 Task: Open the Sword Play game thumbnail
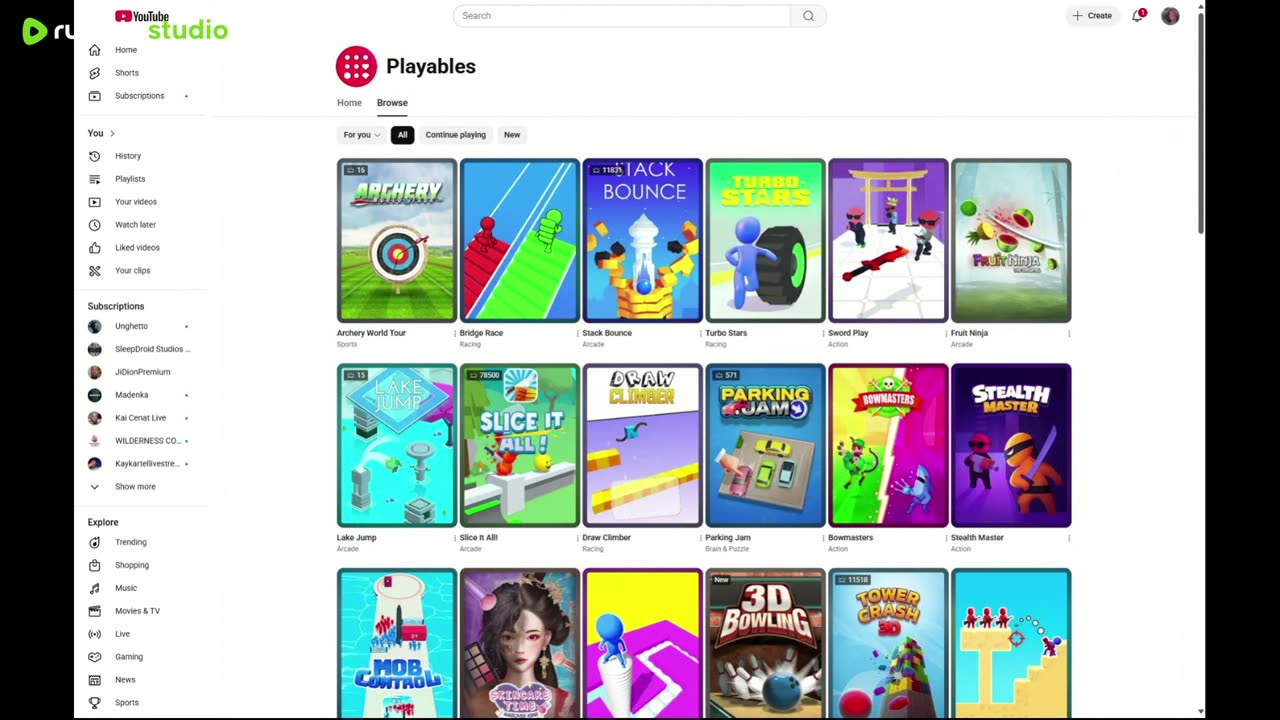(x=889, y=240)
